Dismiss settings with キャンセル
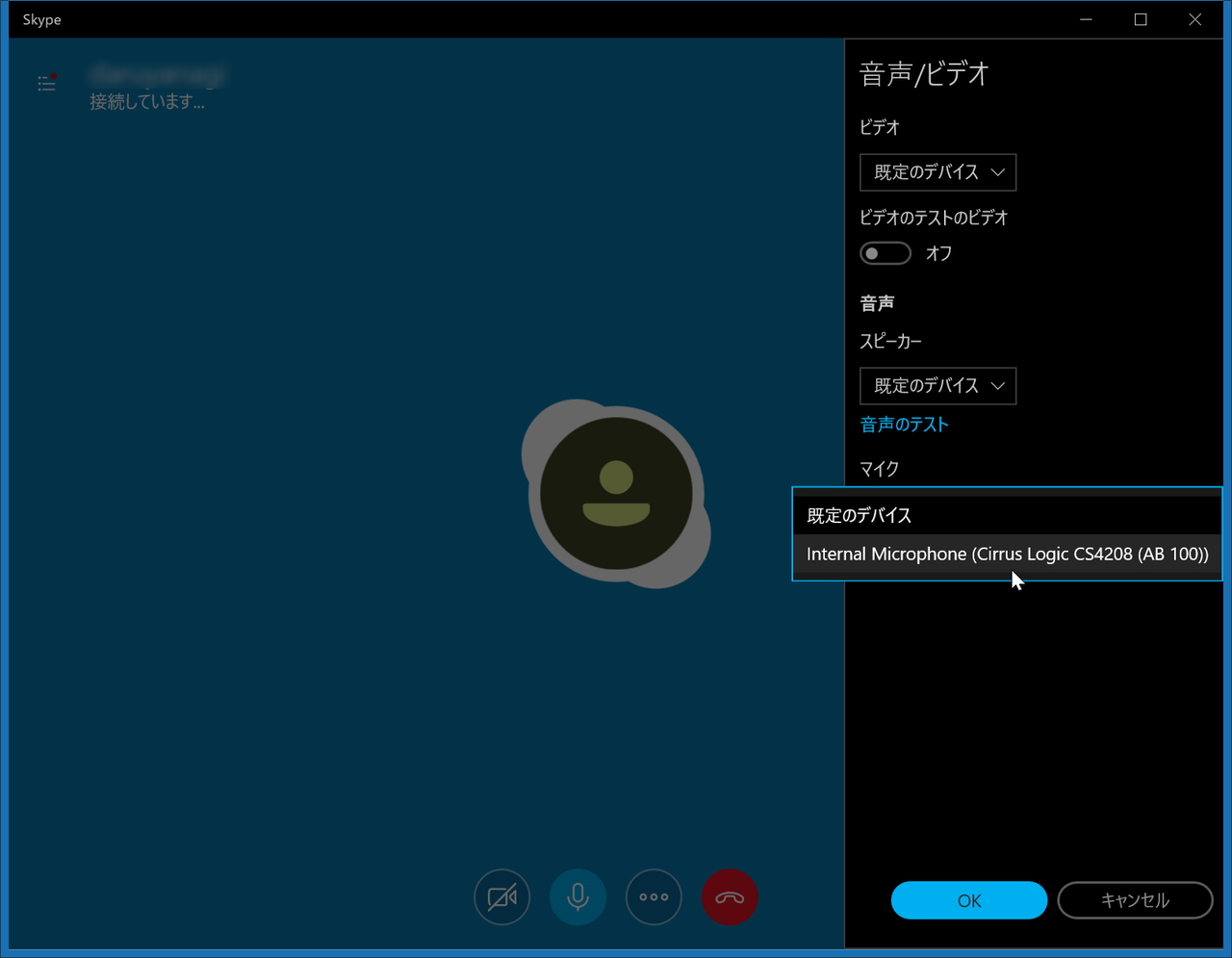Image resolution: width=1232 pixels, height=958 pixels. pyautogui.click(x=1135, y=900)
